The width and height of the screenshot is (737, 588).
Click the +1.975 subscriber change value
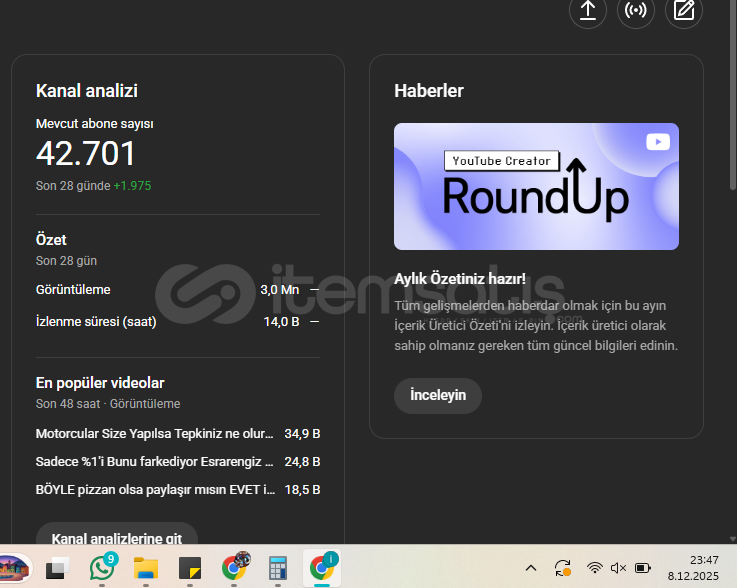(x=132, y=186)
